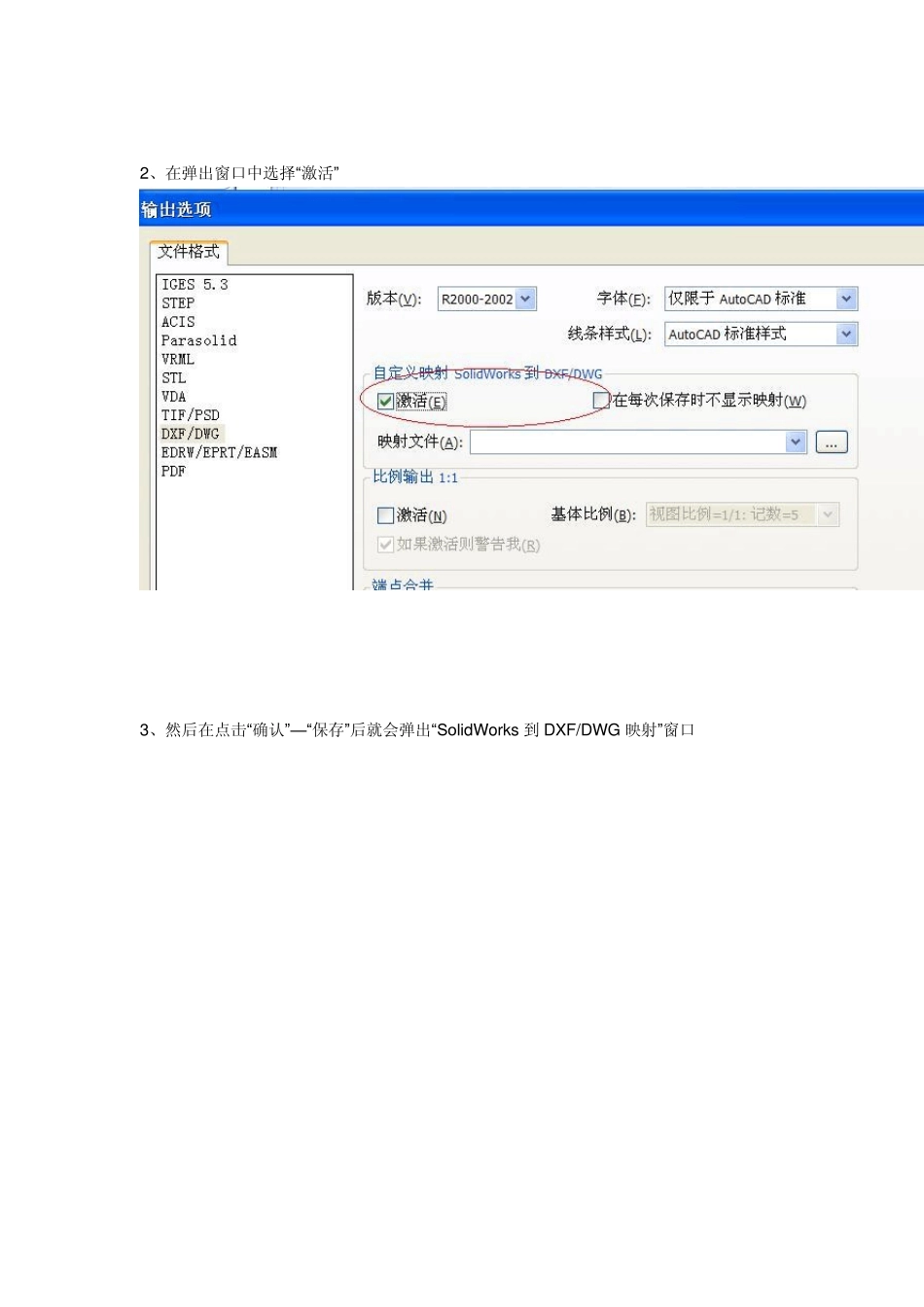Open the 线条样式 line style dropdown
The image size is (924, 1307).
click(847, 334)
